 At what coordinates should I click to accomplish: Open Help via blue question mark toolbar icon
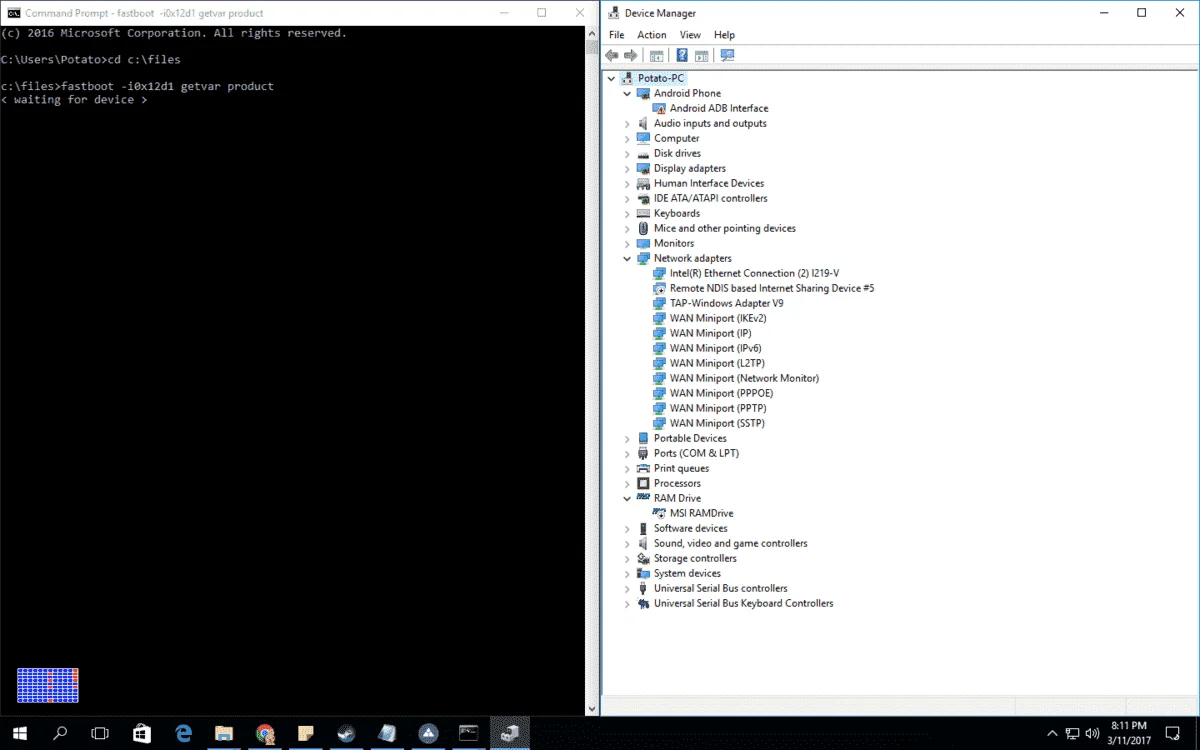click(682, 56)
